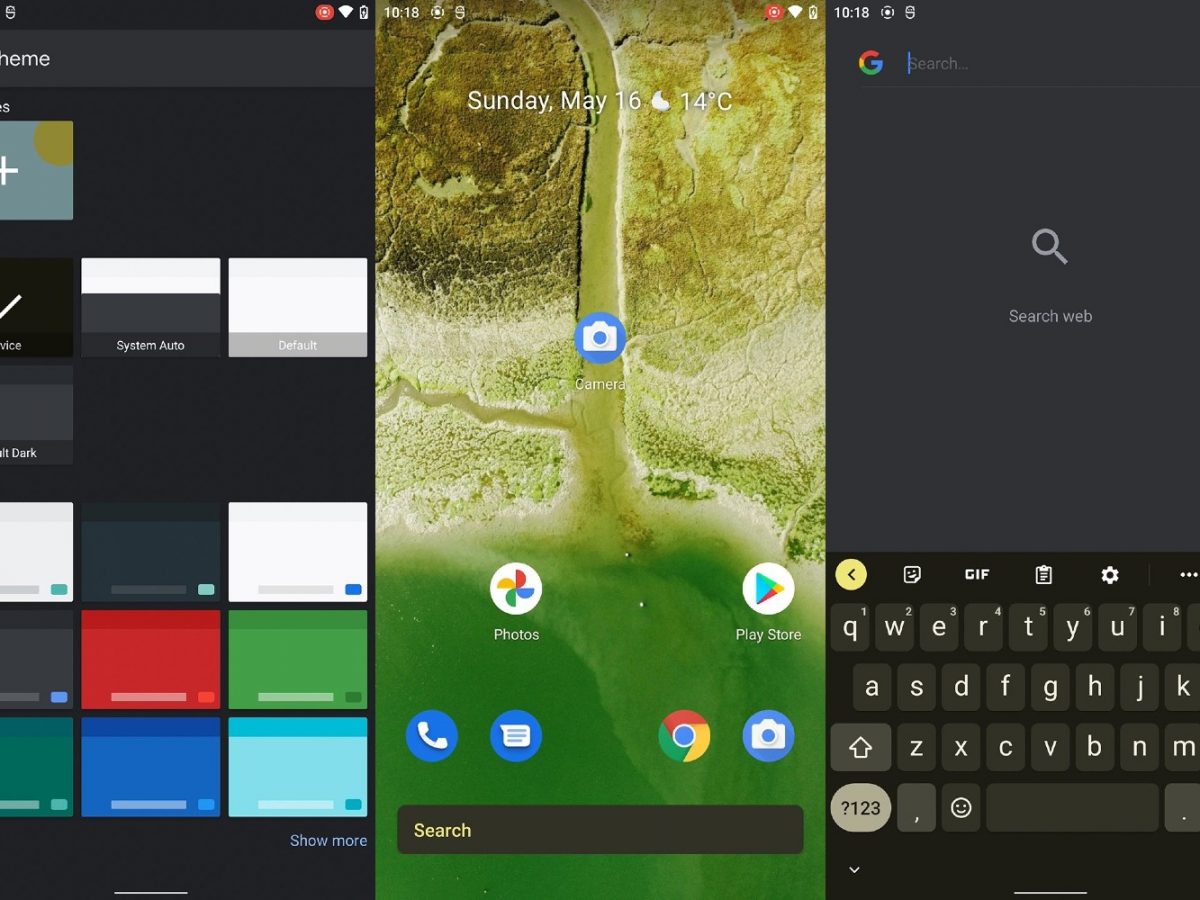Select the Default Dark keyboard theme
This screenshot has height=900, width=1200.
tap(36, 414)
